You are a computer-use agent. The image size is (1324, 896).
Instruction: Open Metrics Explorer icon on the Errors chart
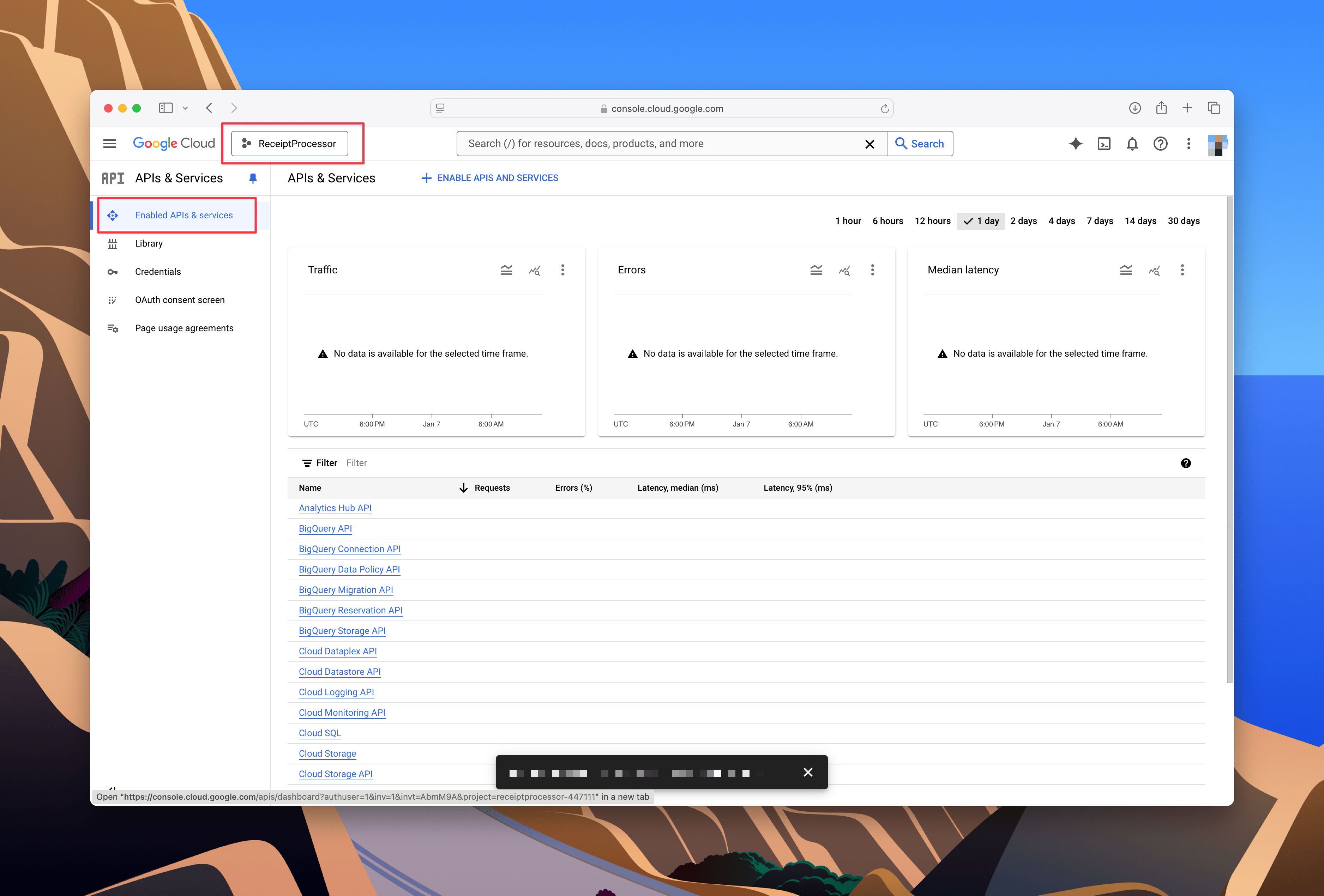(x=844, y=271)
